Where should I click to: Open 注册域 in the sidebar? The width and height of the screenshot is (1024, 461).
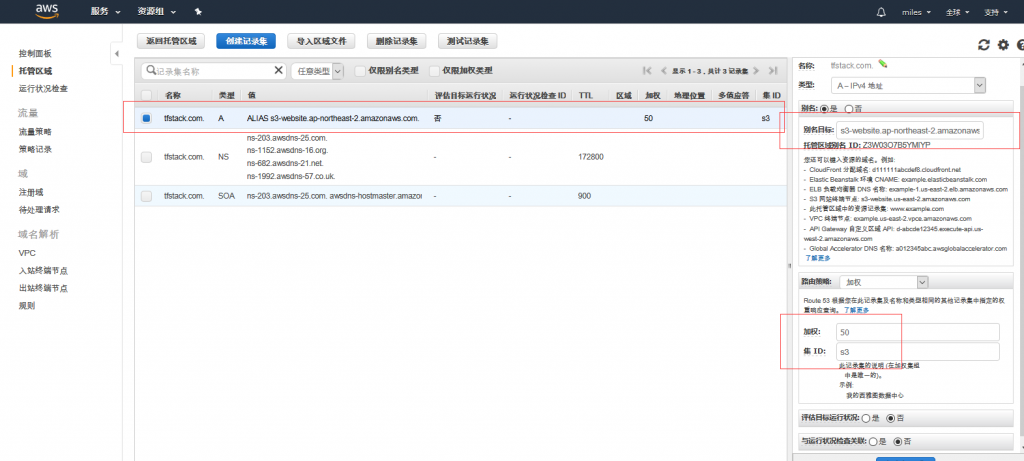point(31,192)
